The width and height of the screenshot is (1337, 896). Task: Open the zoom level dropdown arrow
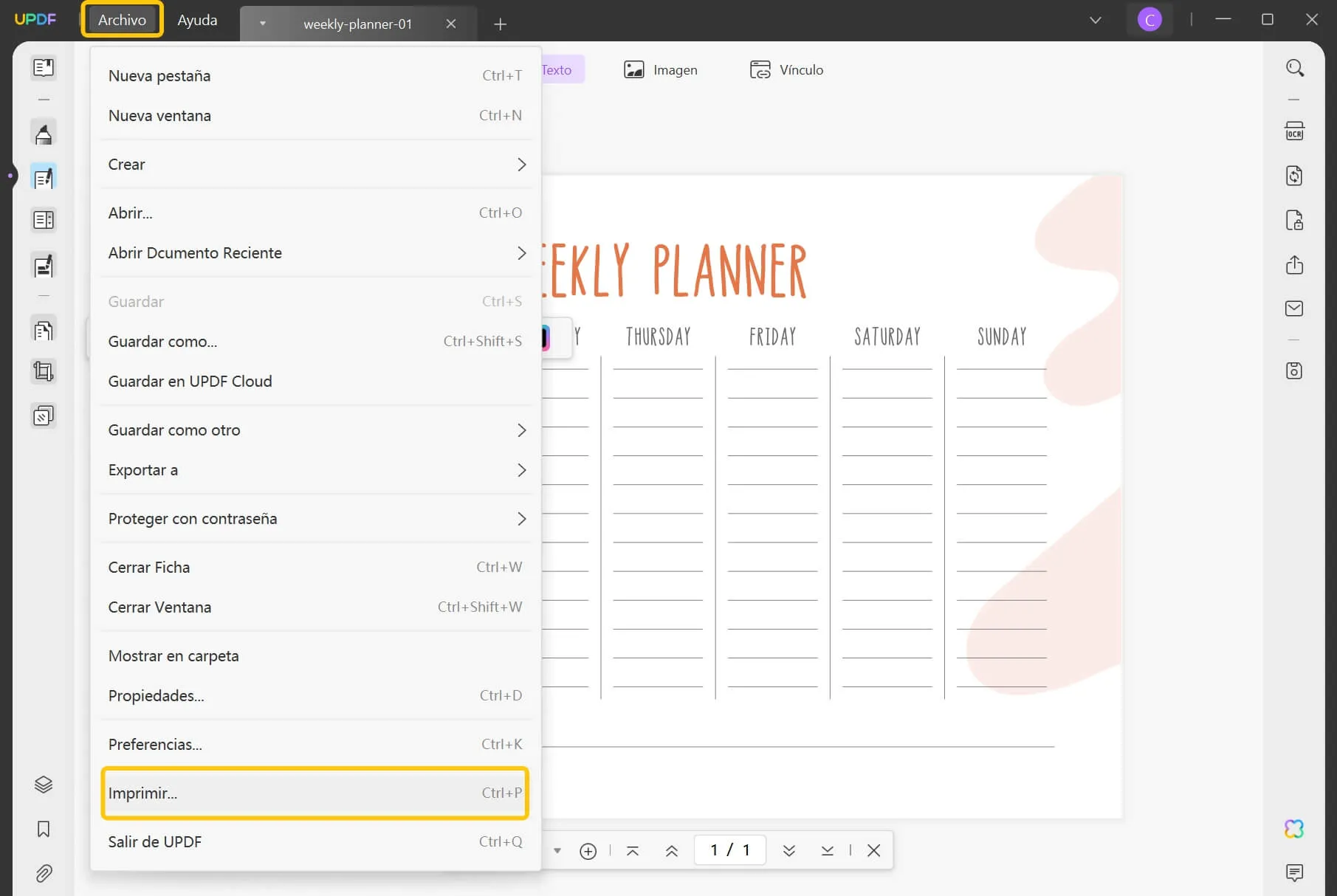coord(557,851)
